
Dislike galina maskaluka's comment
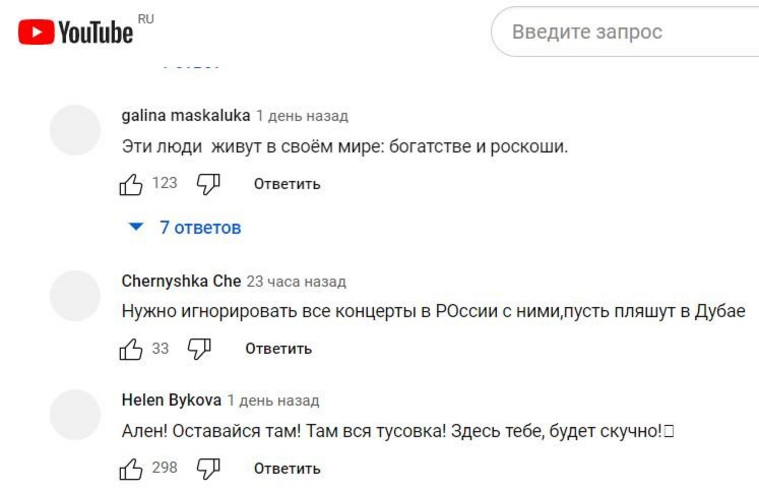[x=208, y=184]
